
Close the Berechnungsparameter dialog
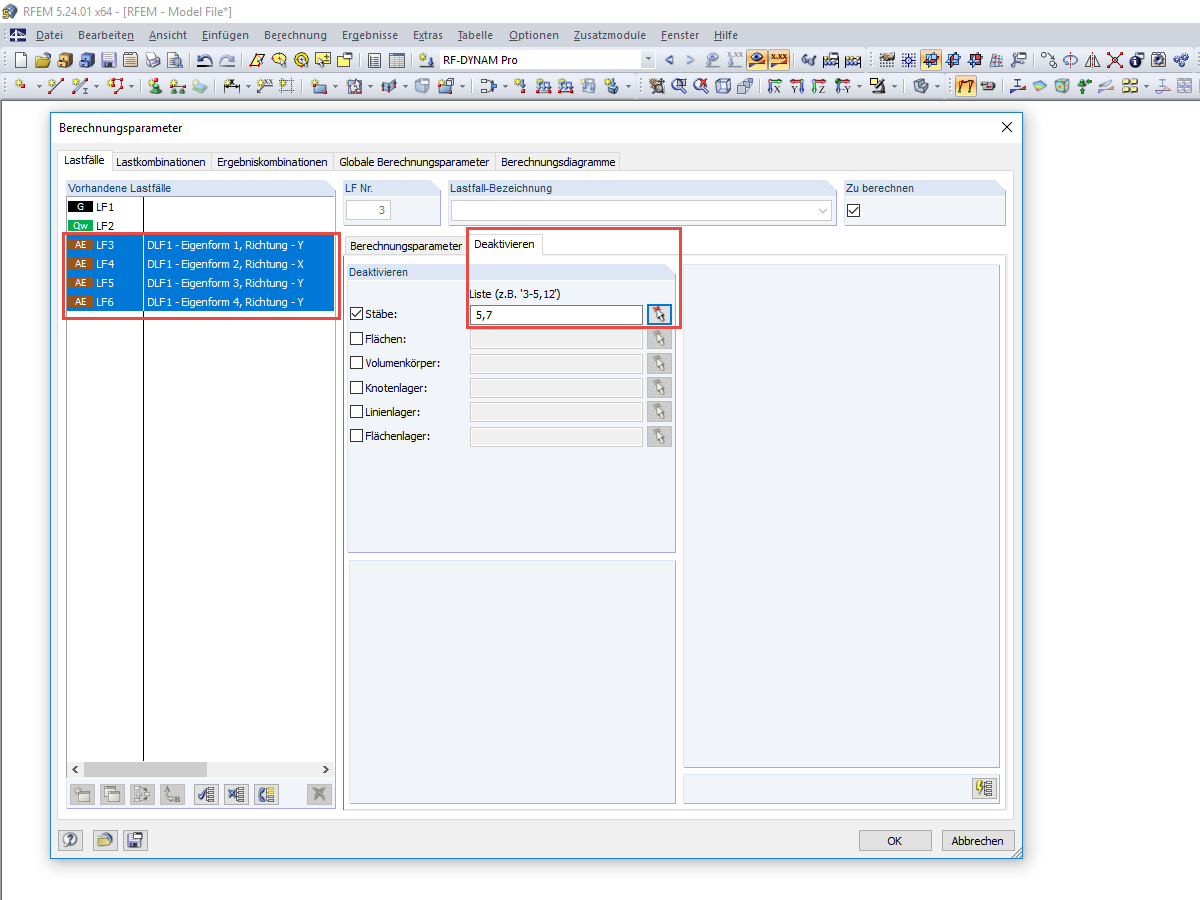(1006, 128)
